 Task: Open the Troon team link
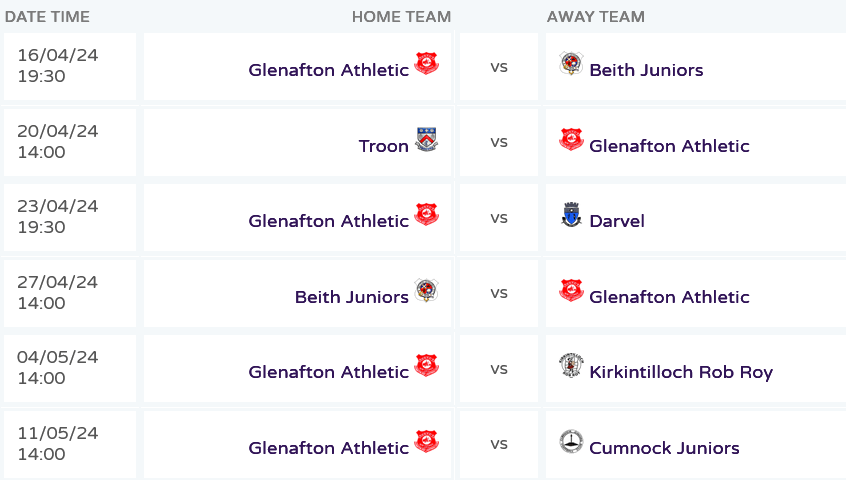click(x=383, y=146)
